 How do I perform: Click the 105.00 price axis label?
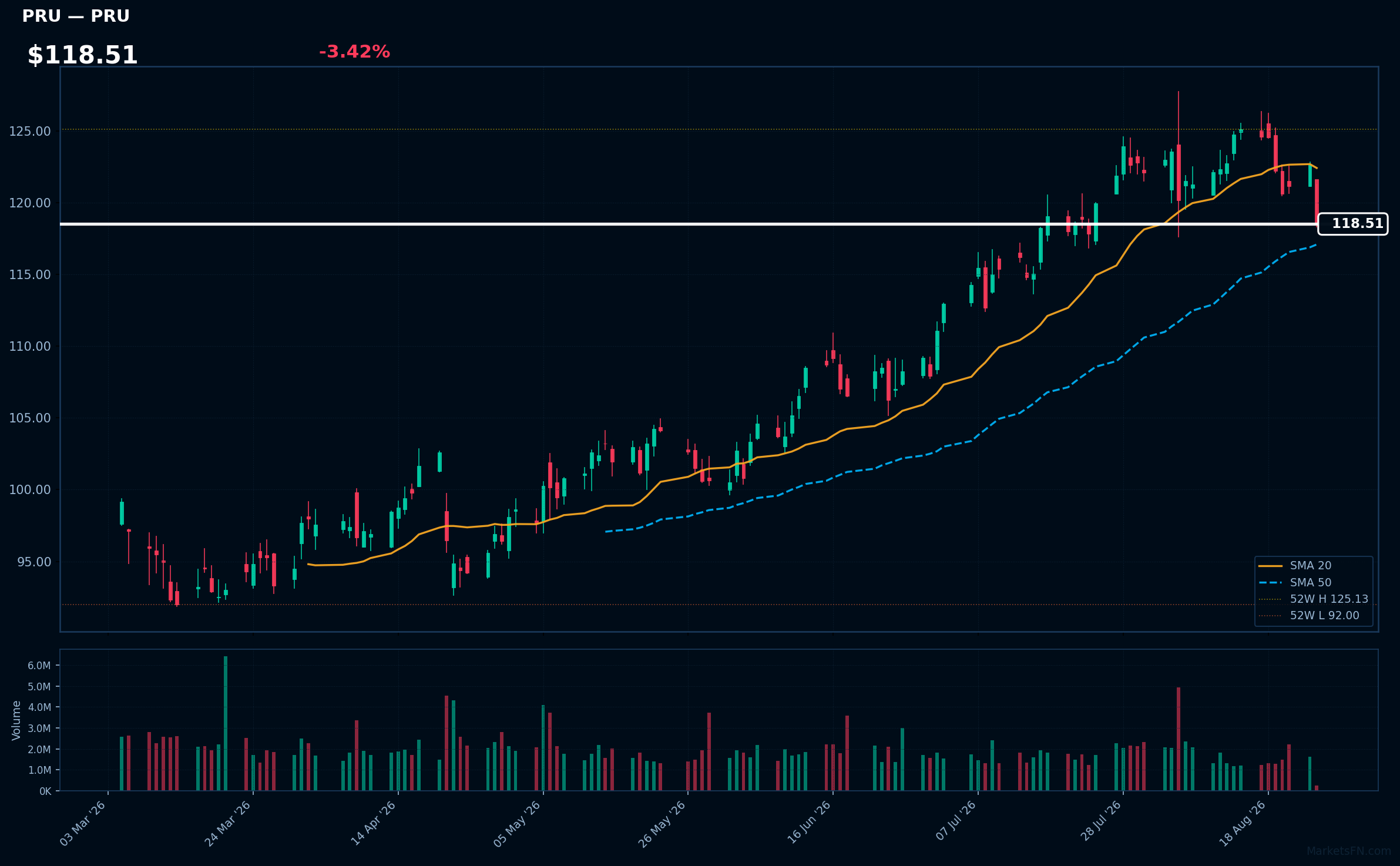(30, 418)
